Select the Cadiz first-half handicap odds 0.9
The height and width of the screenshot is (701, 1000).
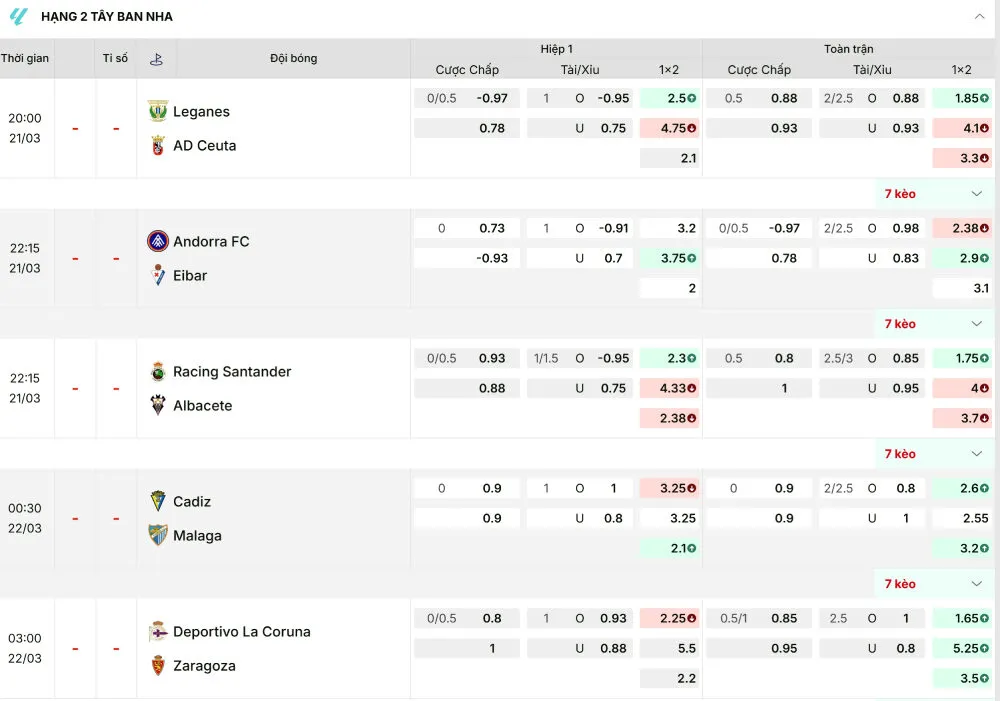click(467, 488)
